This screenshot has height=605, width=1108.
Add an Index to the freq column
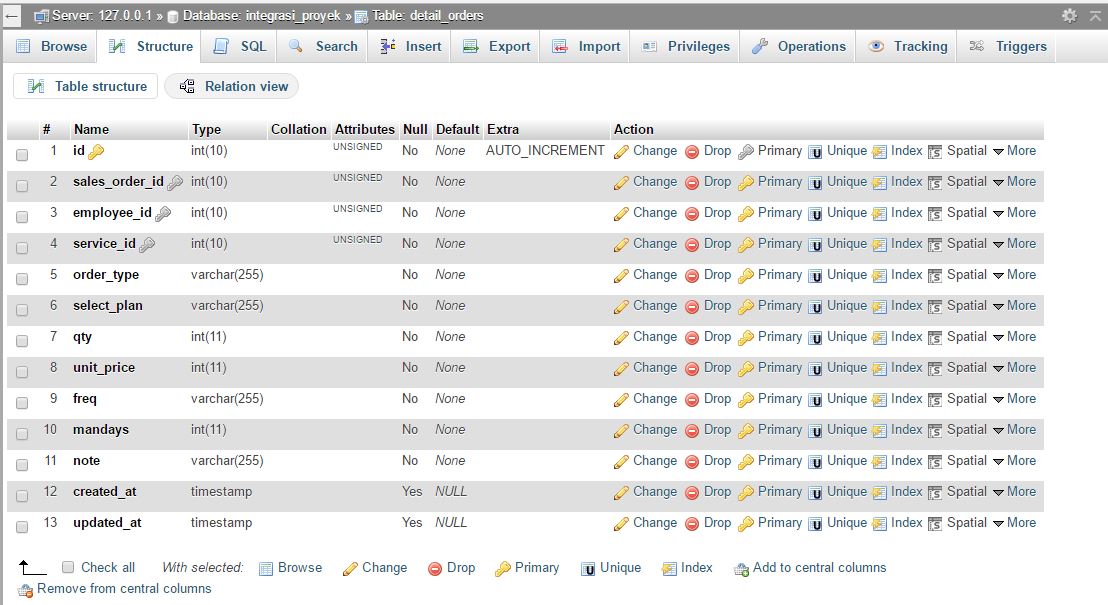point(904,399)
